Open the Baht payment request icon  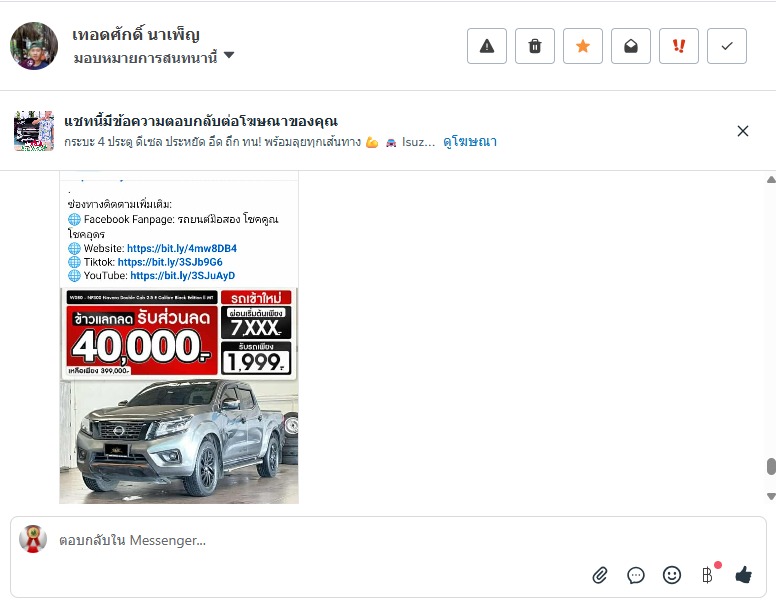708,575
